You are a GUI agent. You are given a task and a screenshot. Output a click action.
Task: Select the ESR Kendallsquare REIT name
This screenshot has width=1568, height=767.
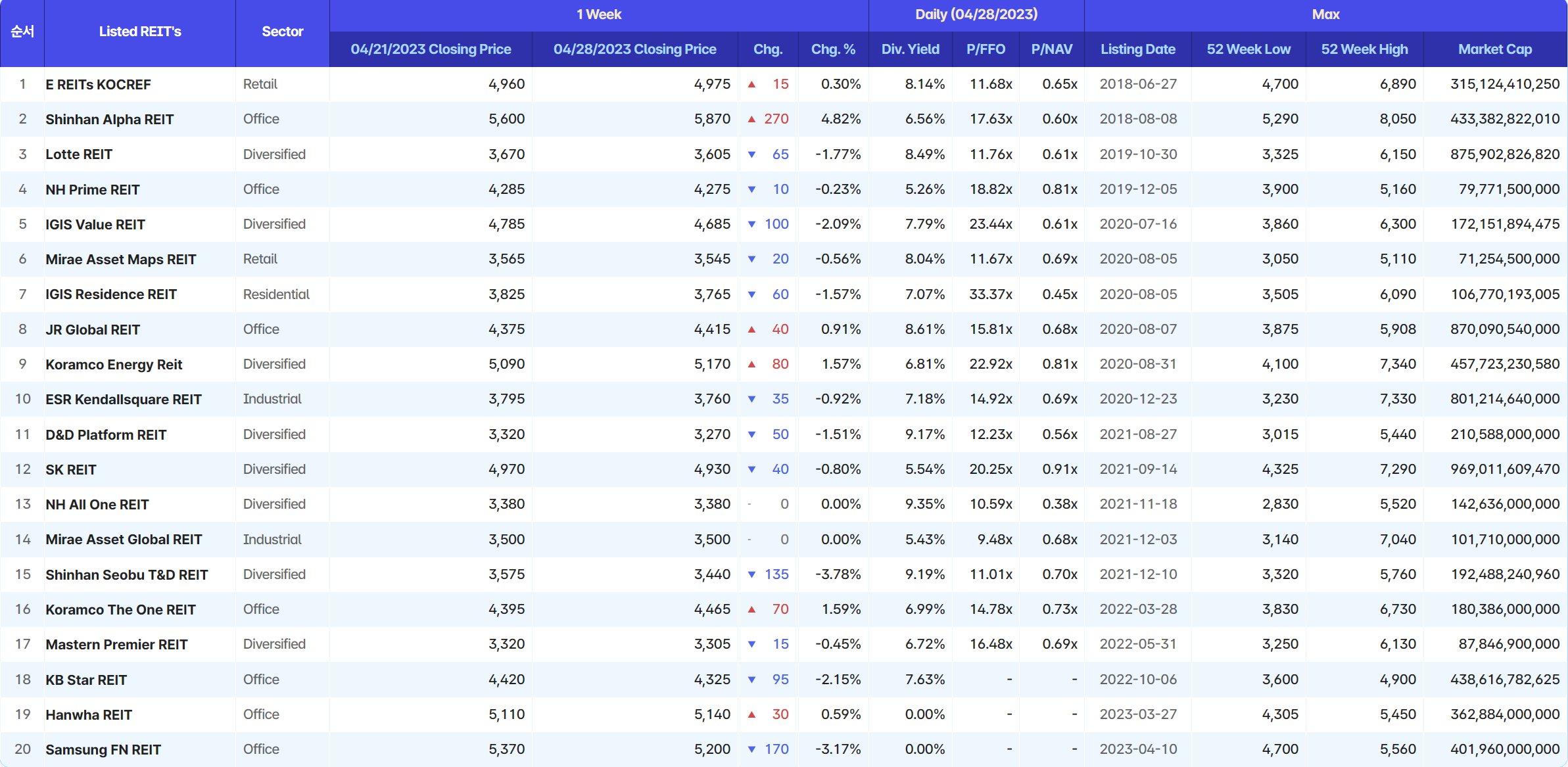tap(124, 400)
